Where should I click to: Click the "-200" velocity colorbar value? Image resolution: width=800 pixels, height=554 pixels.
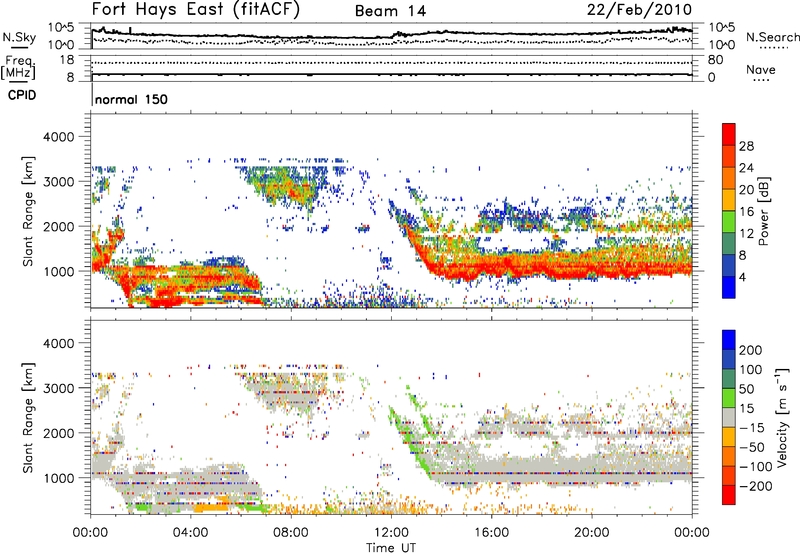755,486
